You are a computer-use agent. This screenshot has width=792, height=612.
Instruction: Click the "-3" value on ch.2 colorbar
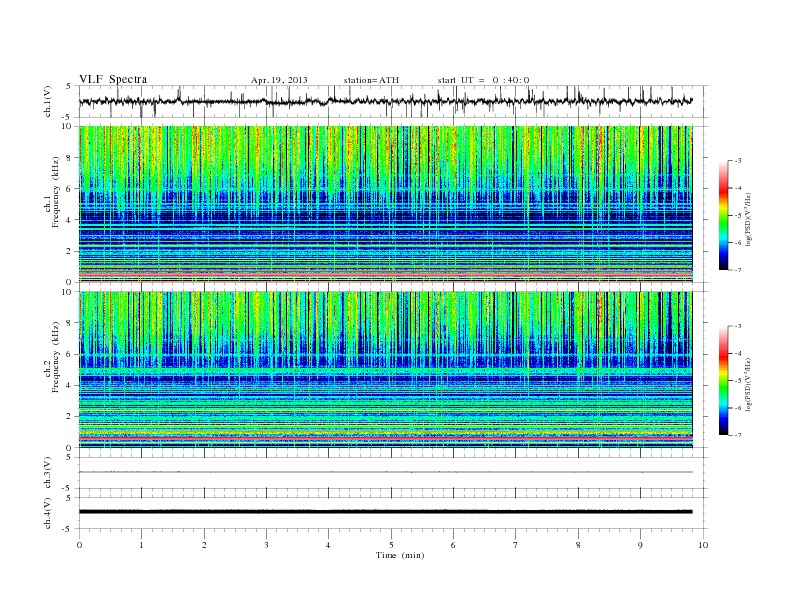(x=738, y=326)
